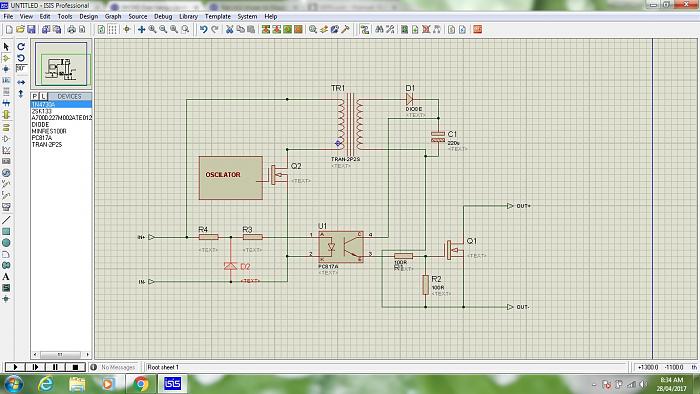Rotate anti-clockwise with the lower rotate arrow
Image resolution: width=700 pixels, height=394 pixels.
(x=21, y=58)
